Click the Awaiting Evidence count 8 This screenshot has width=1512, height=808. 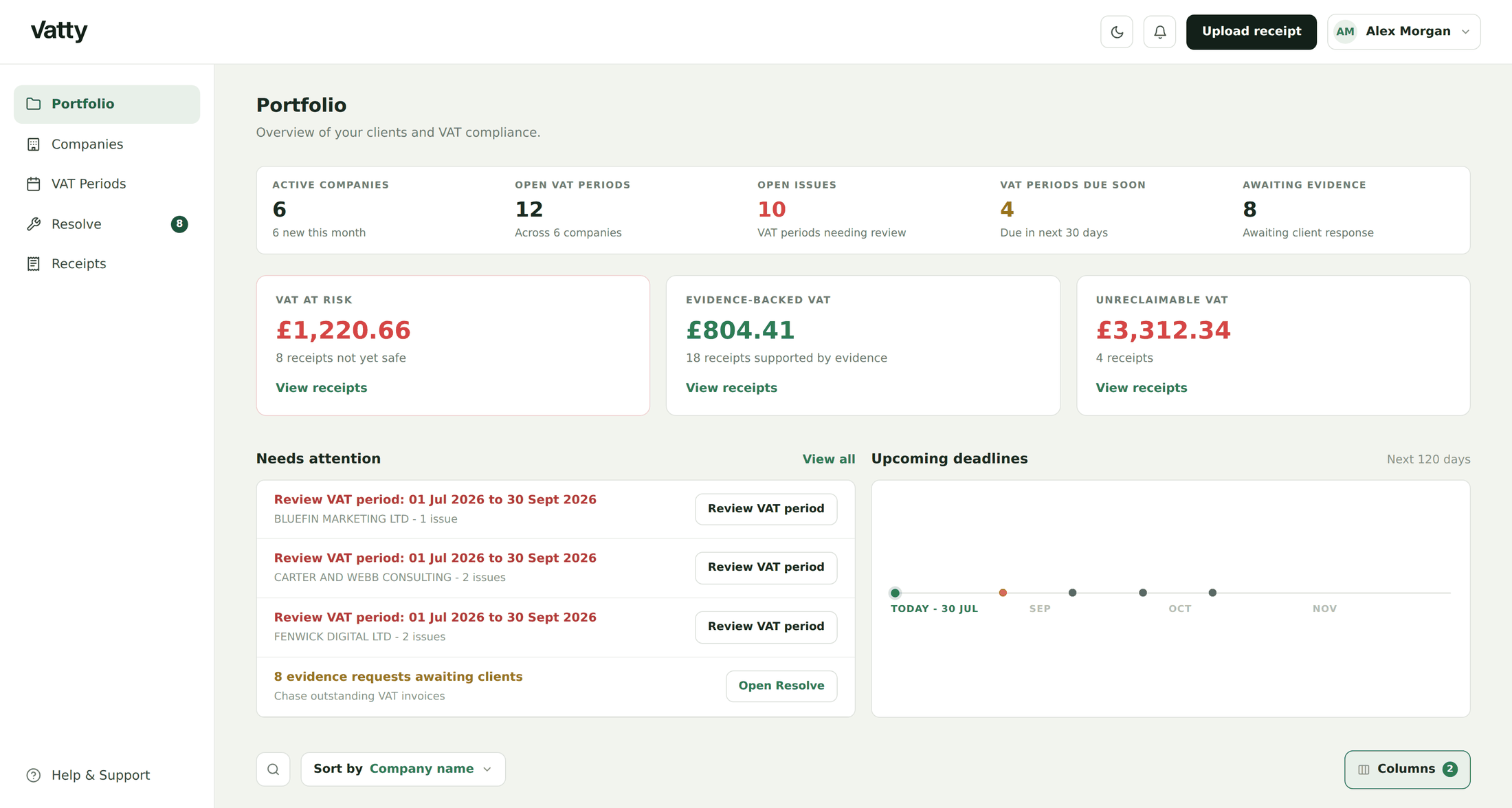[1249, 209]
